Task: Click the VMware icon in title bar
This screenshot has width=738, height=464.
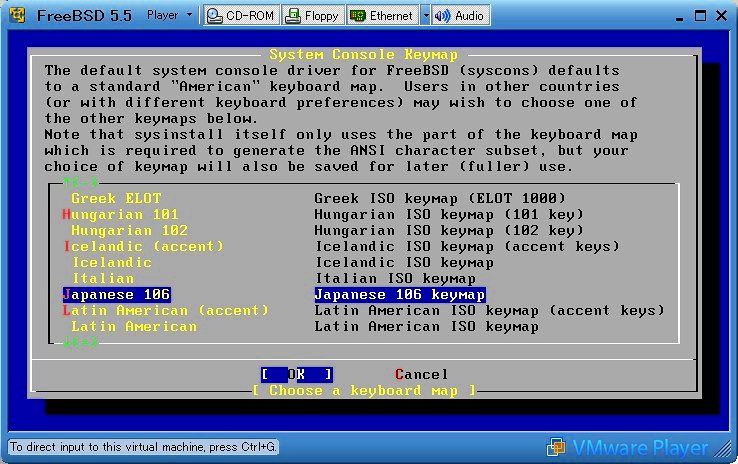Action: pos(16,15)
